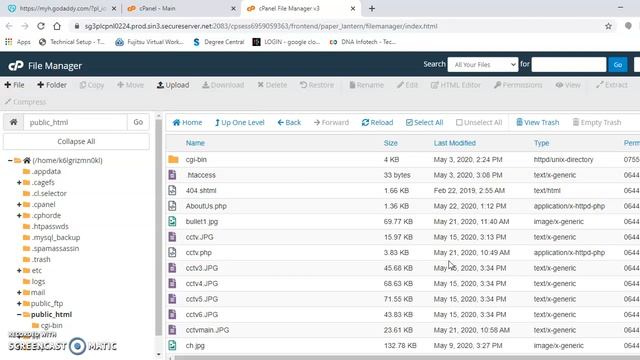Click Go next to the path field
Screen dimensions: 640x360
[x=138, y=122]
